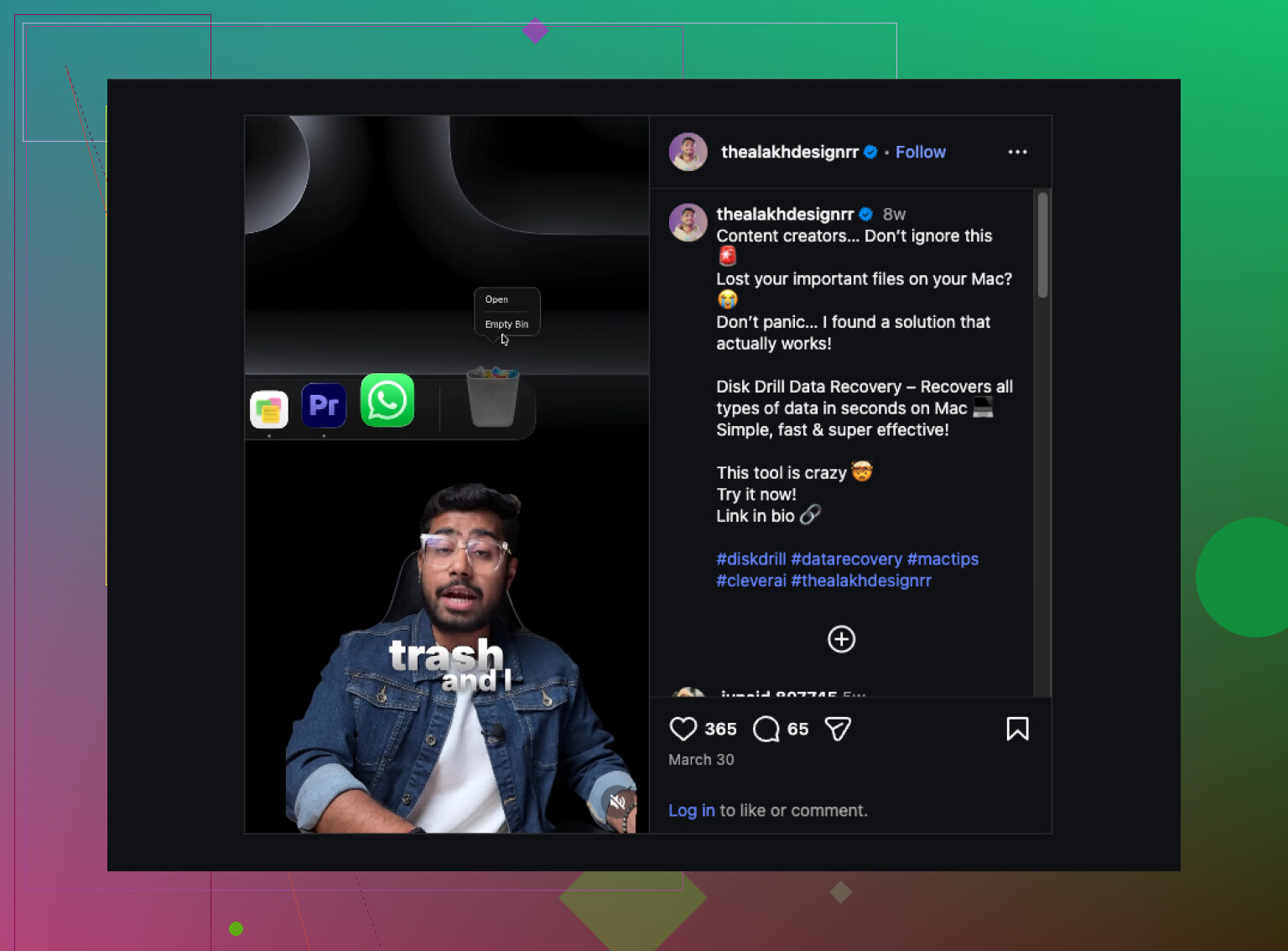The height and width of the screenshot is (951, 1288).
Task: Open the #diskdrill hashtag
Action: pyautogui.click(x=750, y=559)
